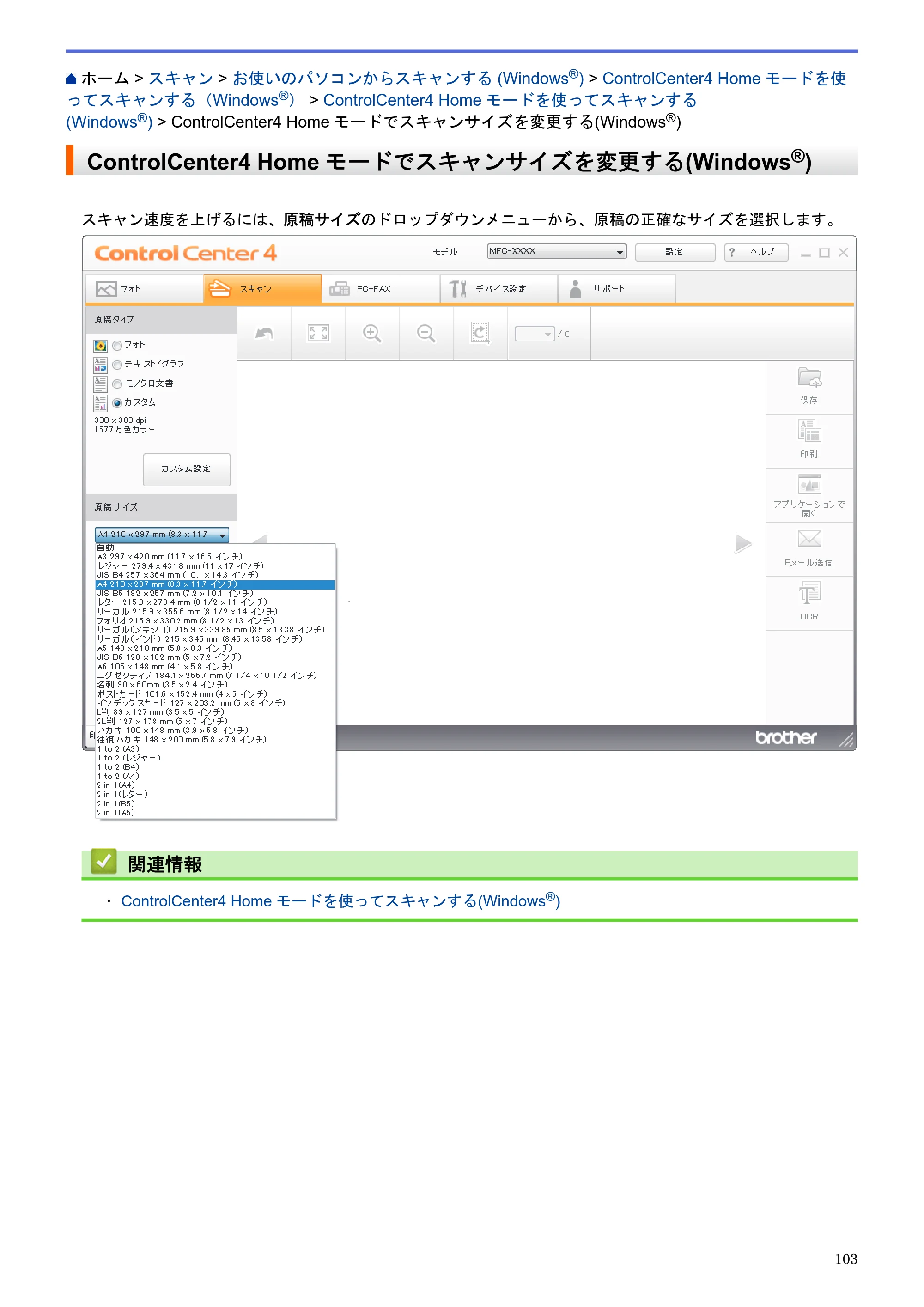Image resolution: width=924 pixels, height=1307 pixels.
Task: Click the icon beside カスタム option
Action: [100, 404]
